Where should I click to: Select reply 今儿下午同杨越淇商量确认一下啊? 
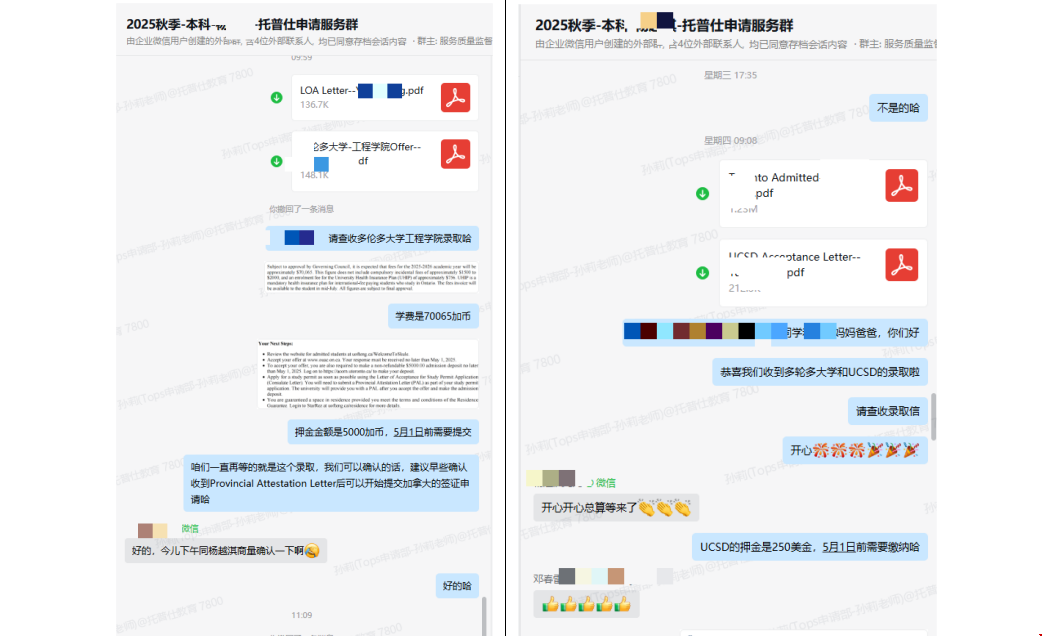click(x=225, y=550)
